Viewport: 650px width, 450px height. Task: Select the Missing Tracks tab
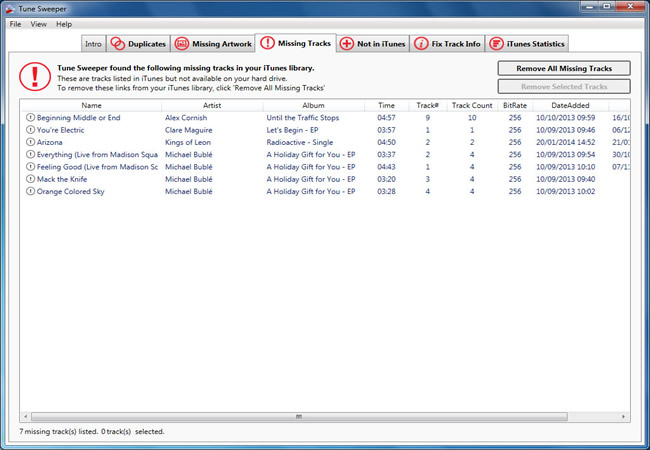point(296,43)
